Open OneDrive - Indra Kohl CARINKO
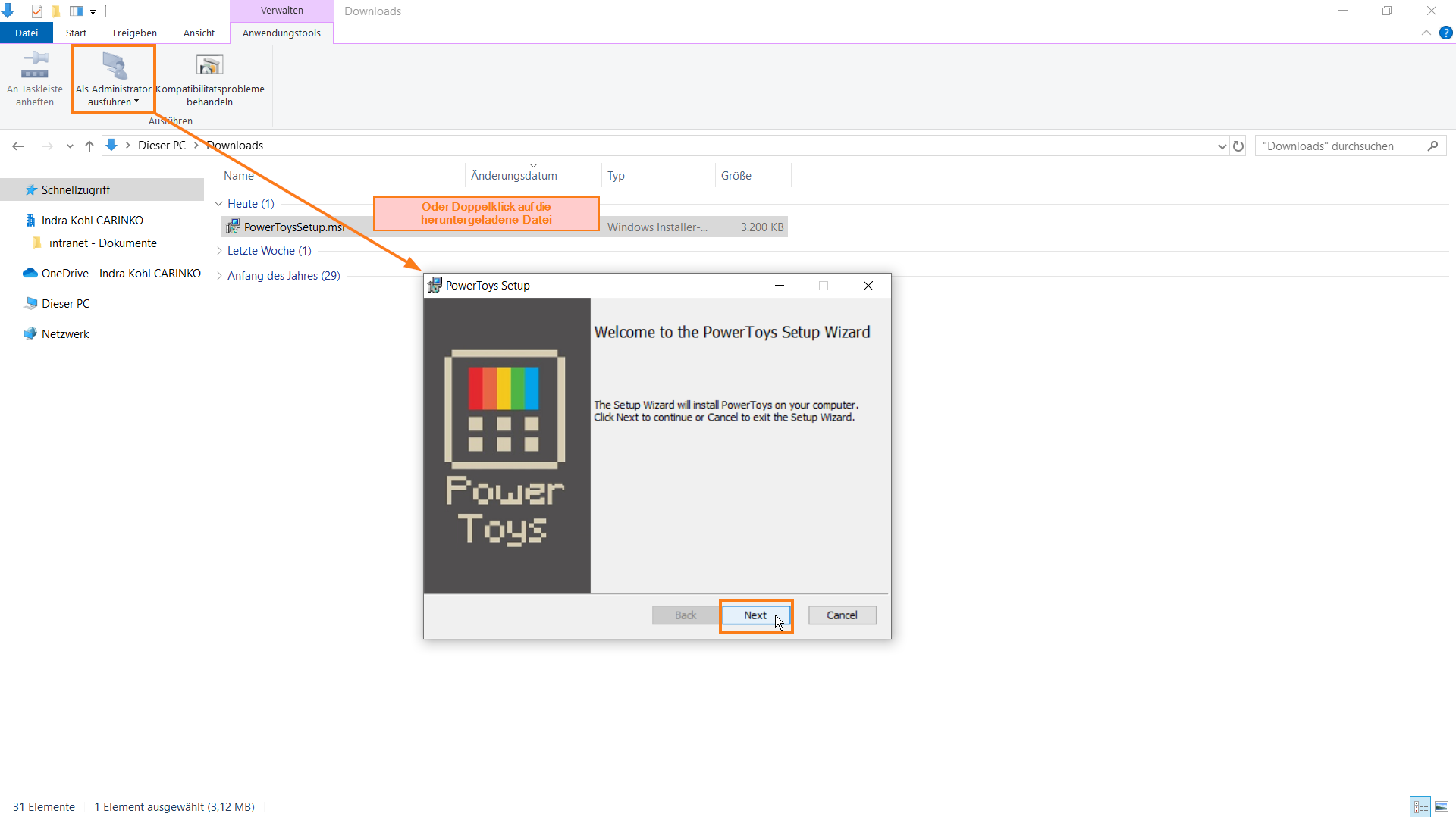The height and width of the screenshot is (817, 1456). pos(121,274)
